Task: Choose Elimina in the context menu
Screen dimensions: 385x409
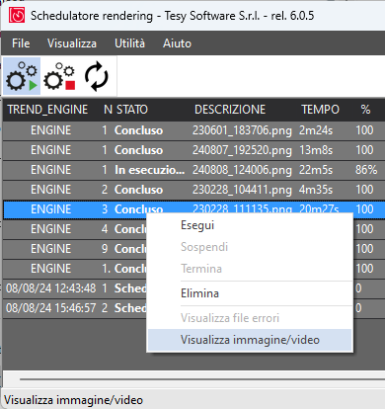Action: [x=250, y=293]
